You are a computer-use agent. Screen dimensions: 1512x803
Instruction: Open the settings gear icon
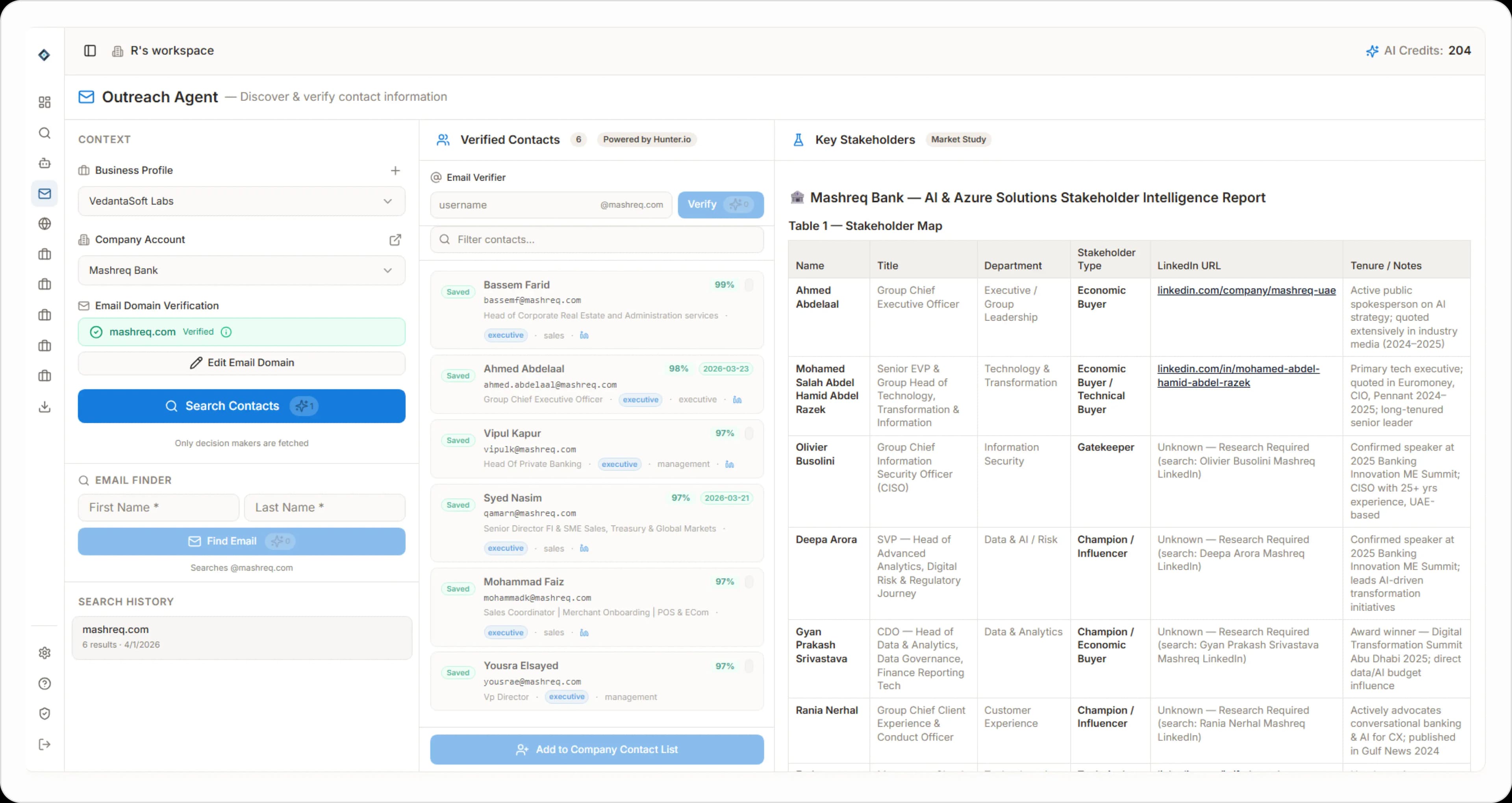click(x=44, y=653)
